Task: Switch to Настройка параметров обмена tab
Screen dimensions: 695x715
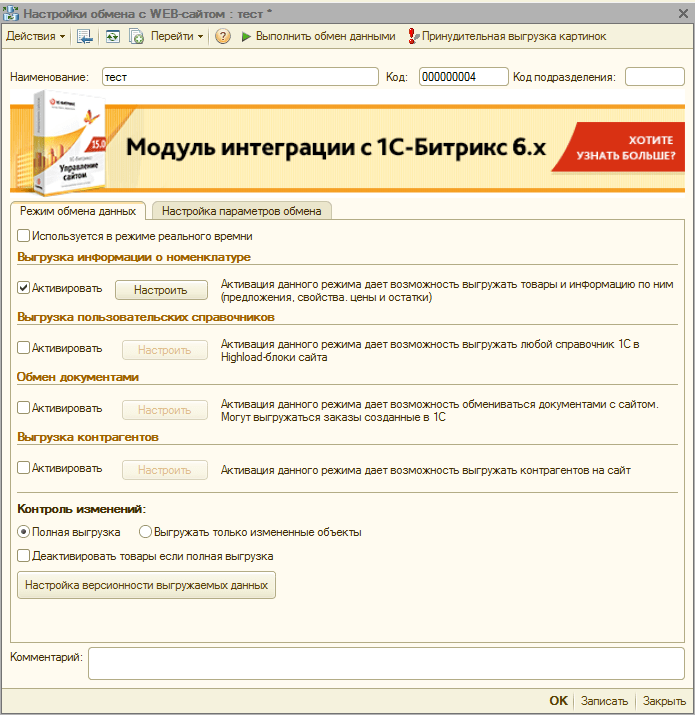Action: coord(241,211)
